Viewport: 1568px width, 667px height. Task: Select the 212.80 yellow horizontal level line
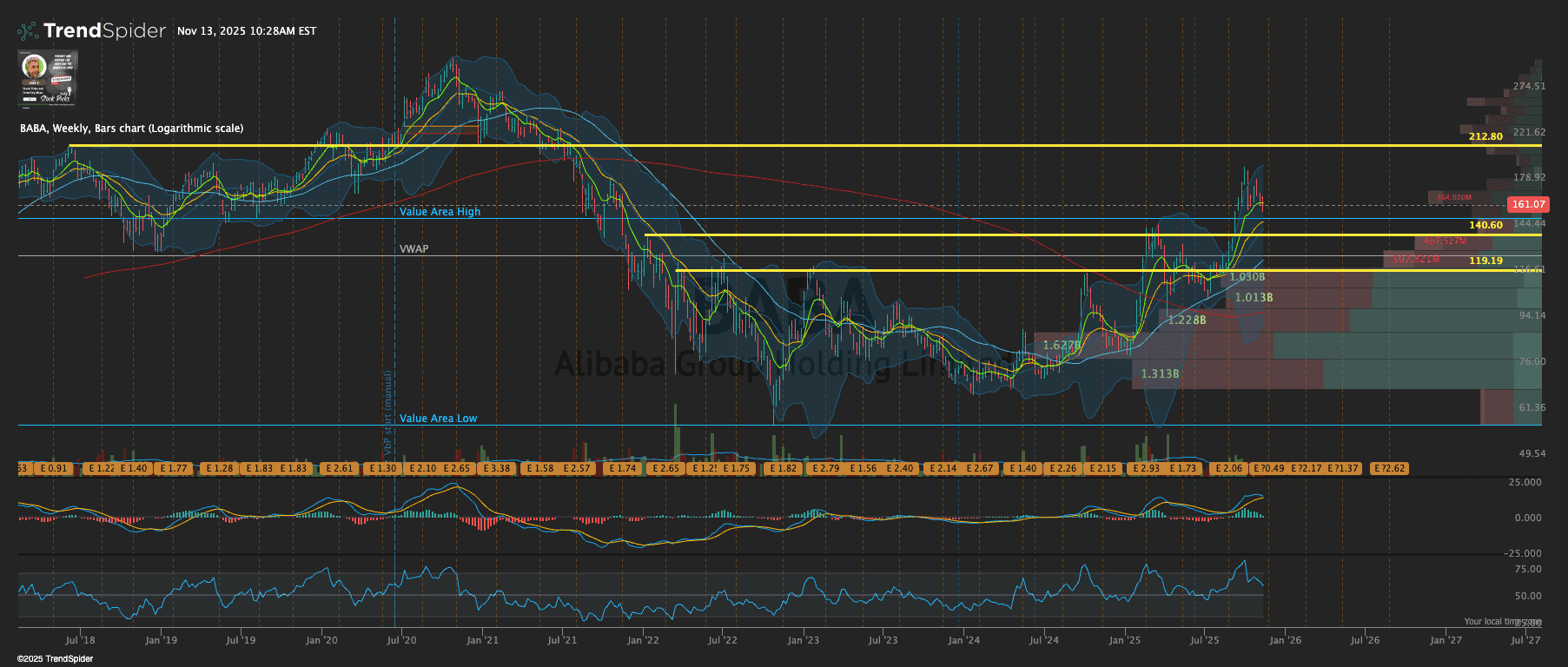pyautogui.click(x=782, y=145)
